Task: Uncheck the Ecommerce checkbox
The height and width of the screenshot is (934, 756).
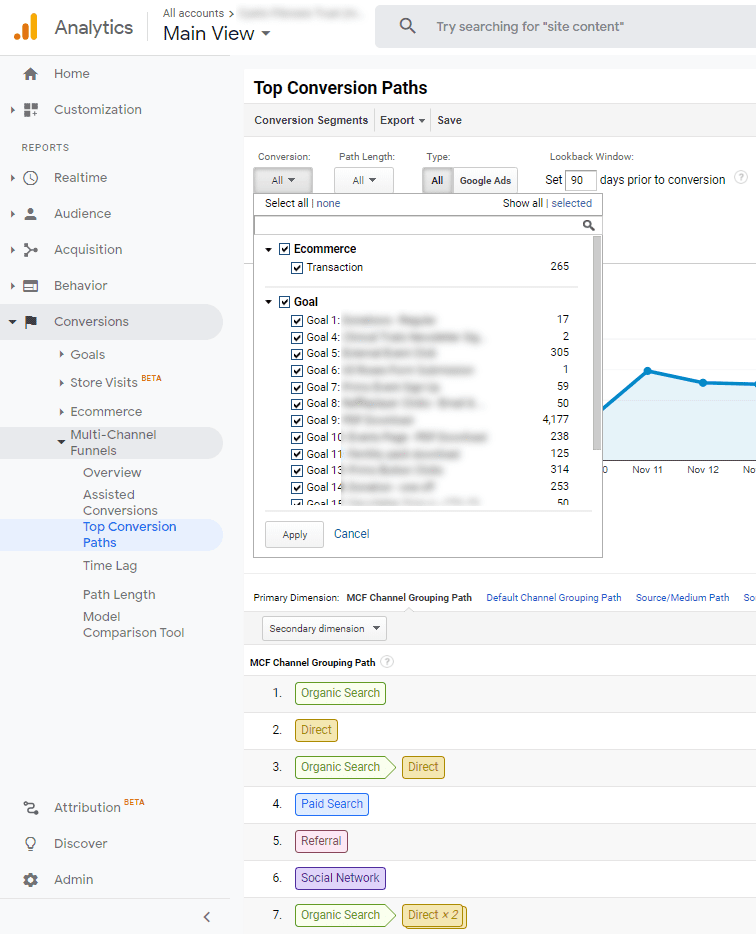Action: (x=285, y=249)
